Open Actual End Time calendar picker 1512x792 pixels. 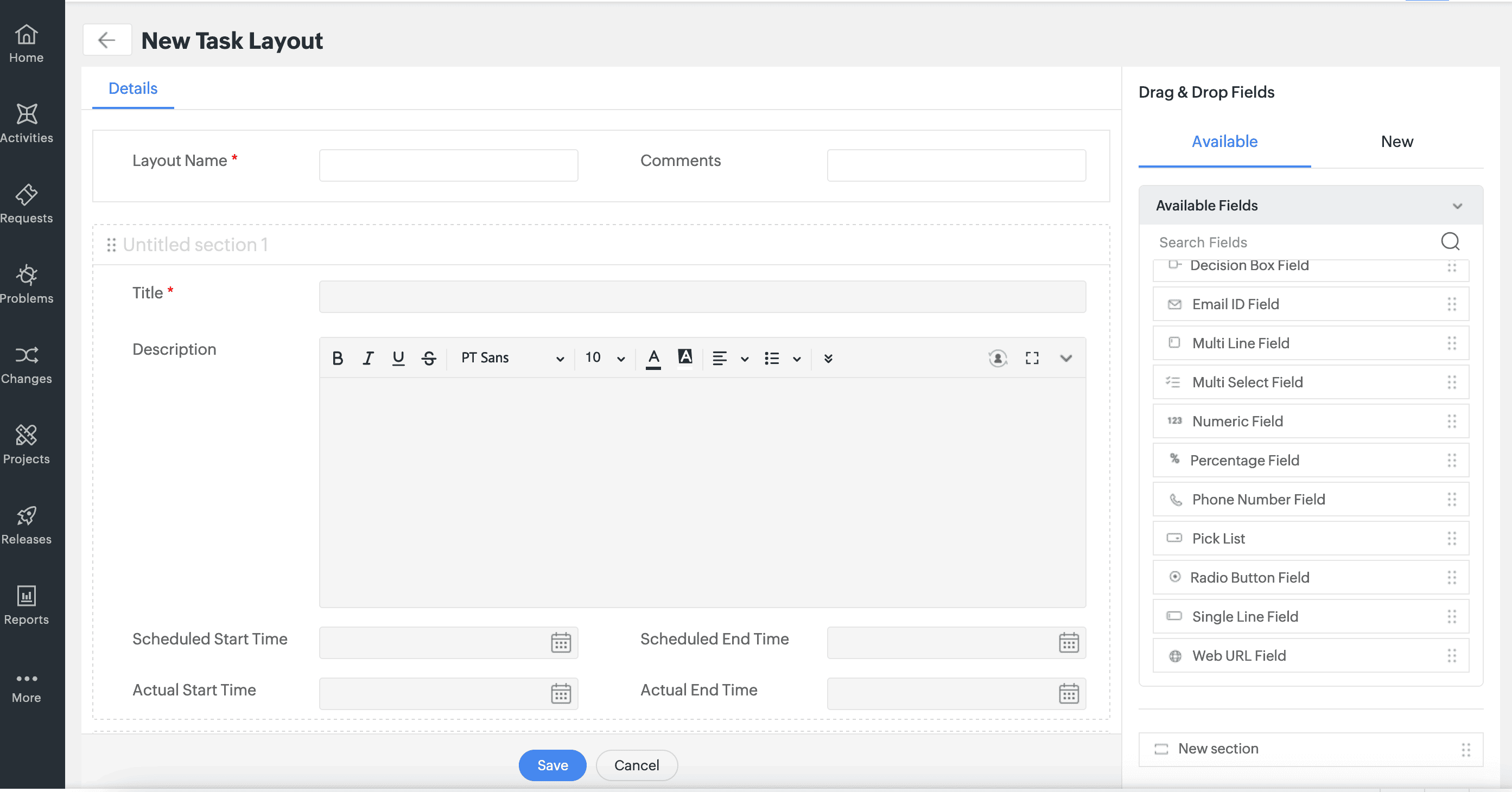1068,693
